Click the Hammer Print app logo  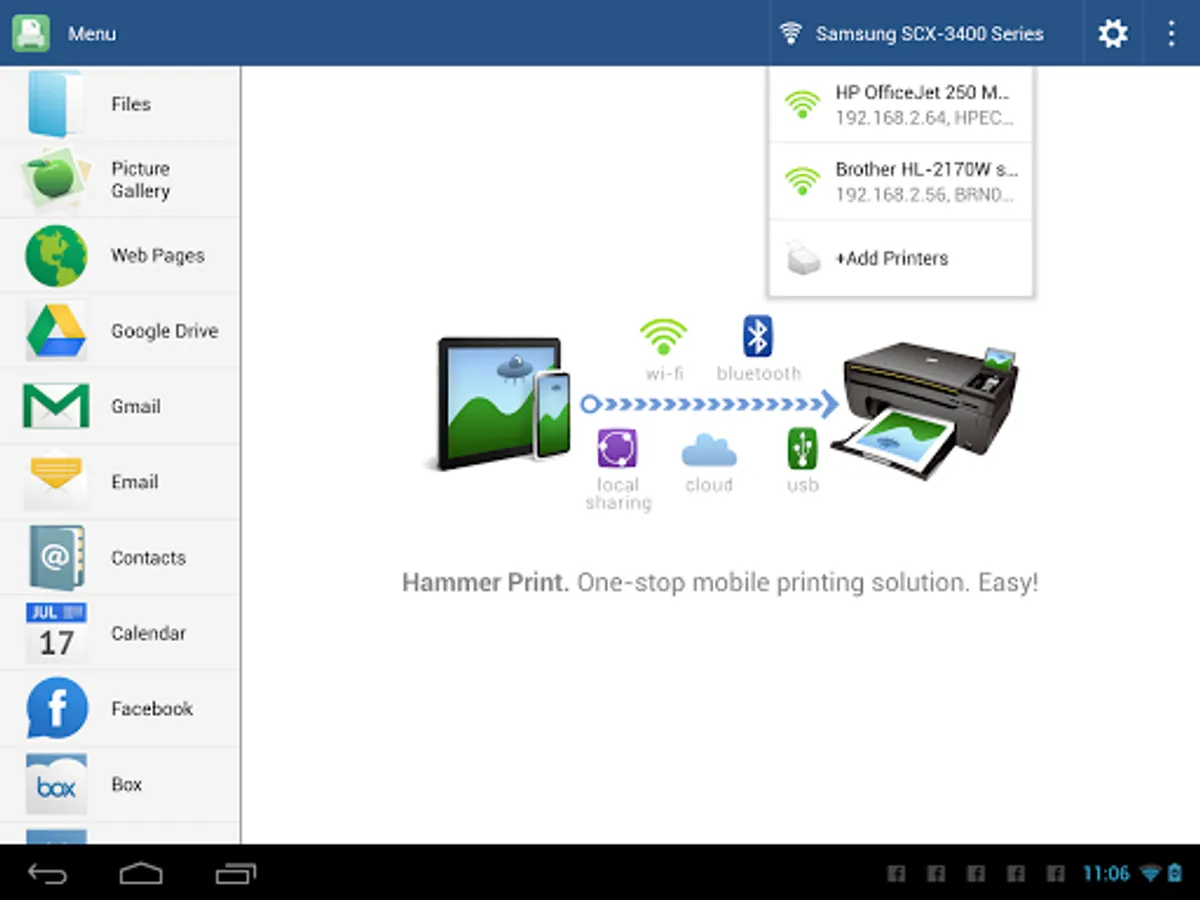click(x=31, y=33)
